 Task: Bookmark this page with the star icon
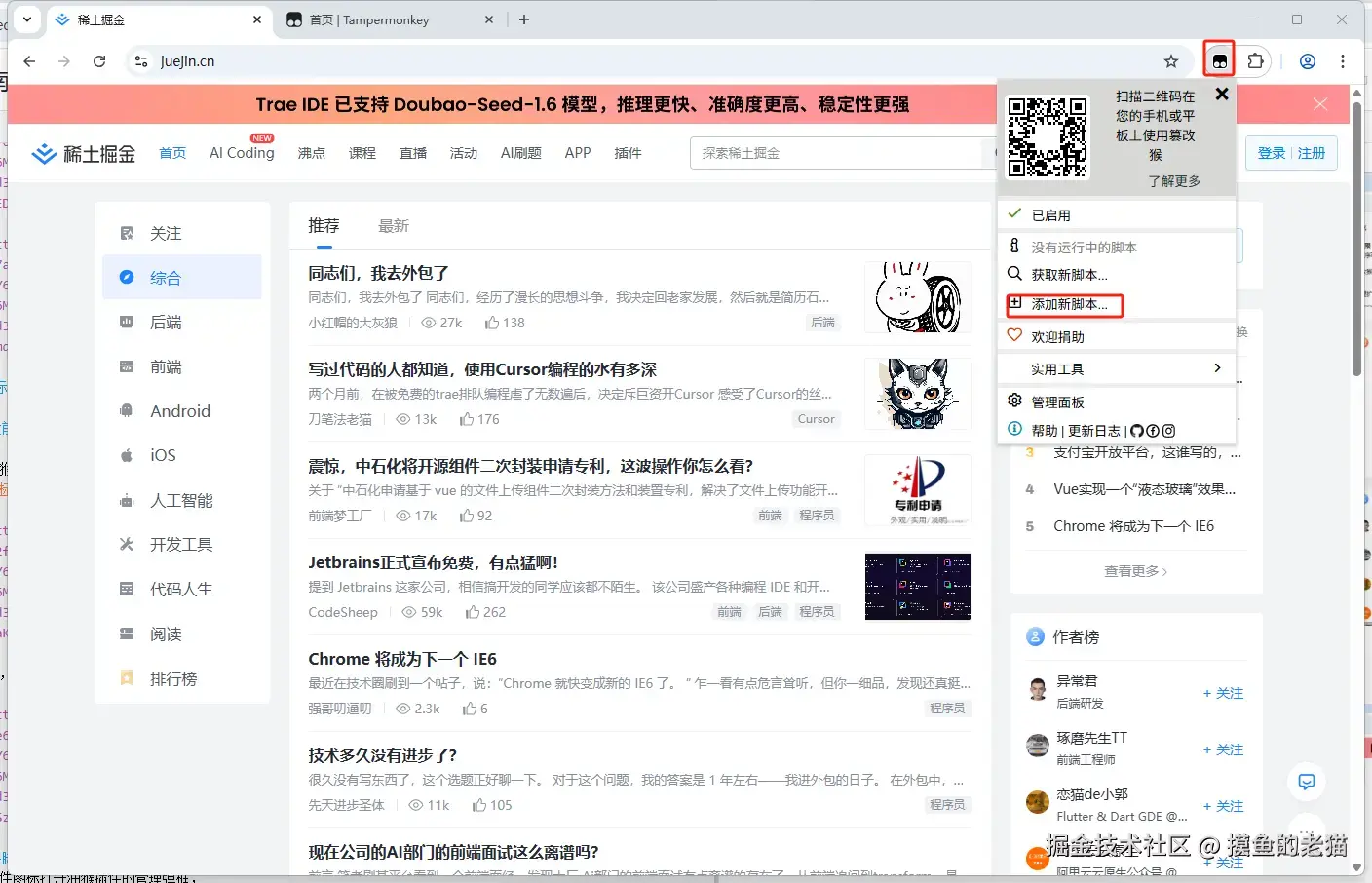1171,61
